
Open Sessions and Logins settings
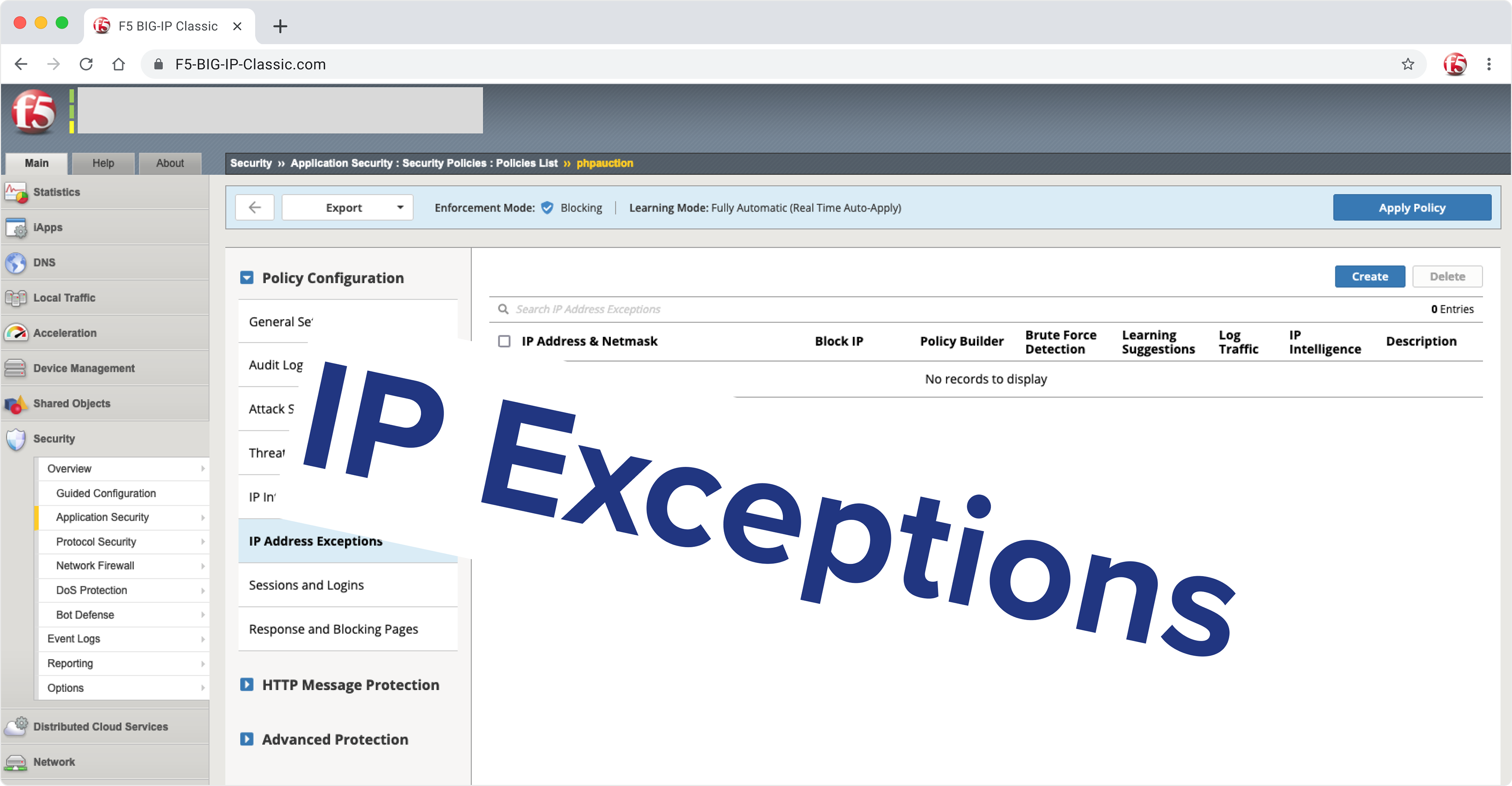coord(348,585)
